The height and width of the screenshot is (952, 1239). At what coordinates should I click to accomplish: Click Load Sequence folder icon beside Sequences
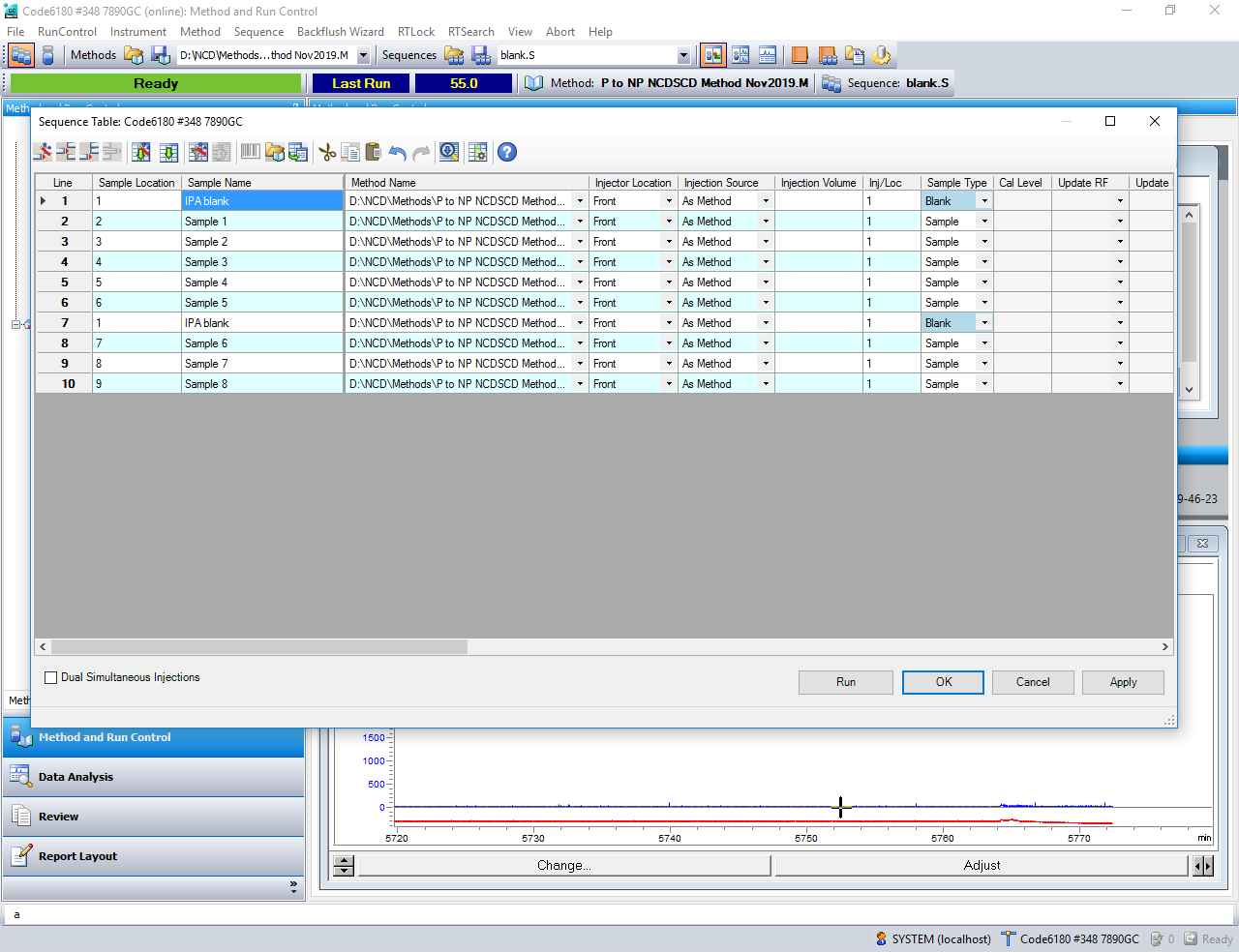[454, 55]
